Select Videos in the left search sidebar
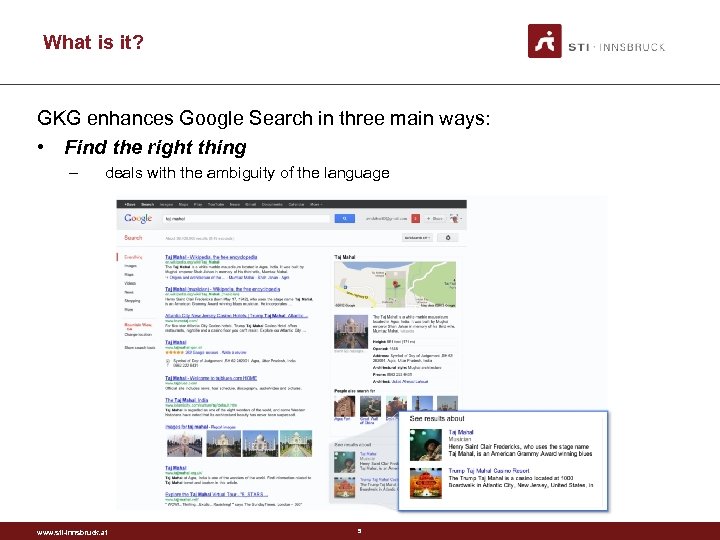The image size is (720, 540). [x=130, y=283]
